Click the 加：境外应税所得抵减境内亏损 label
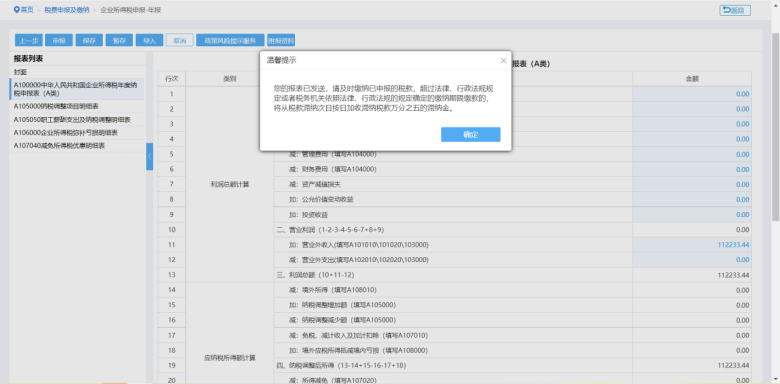 pos(358,350)
